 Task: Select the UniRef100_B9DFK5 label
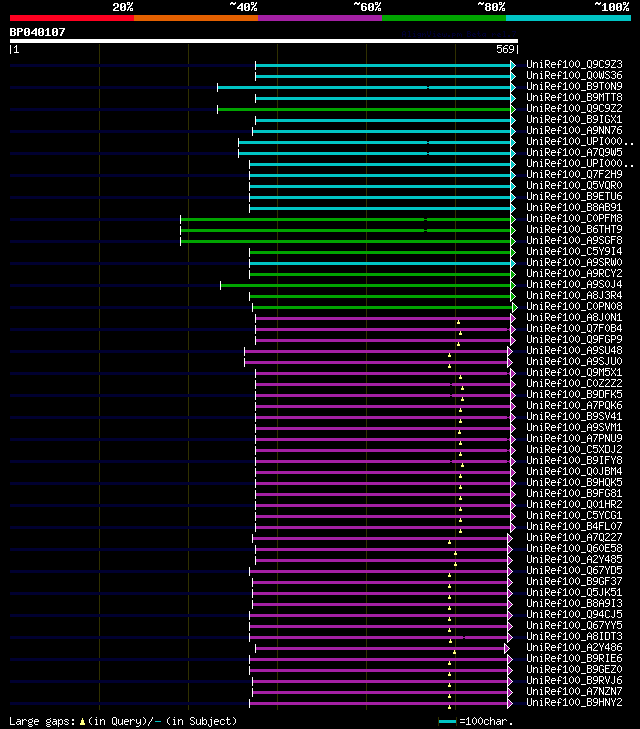(574, 394)
